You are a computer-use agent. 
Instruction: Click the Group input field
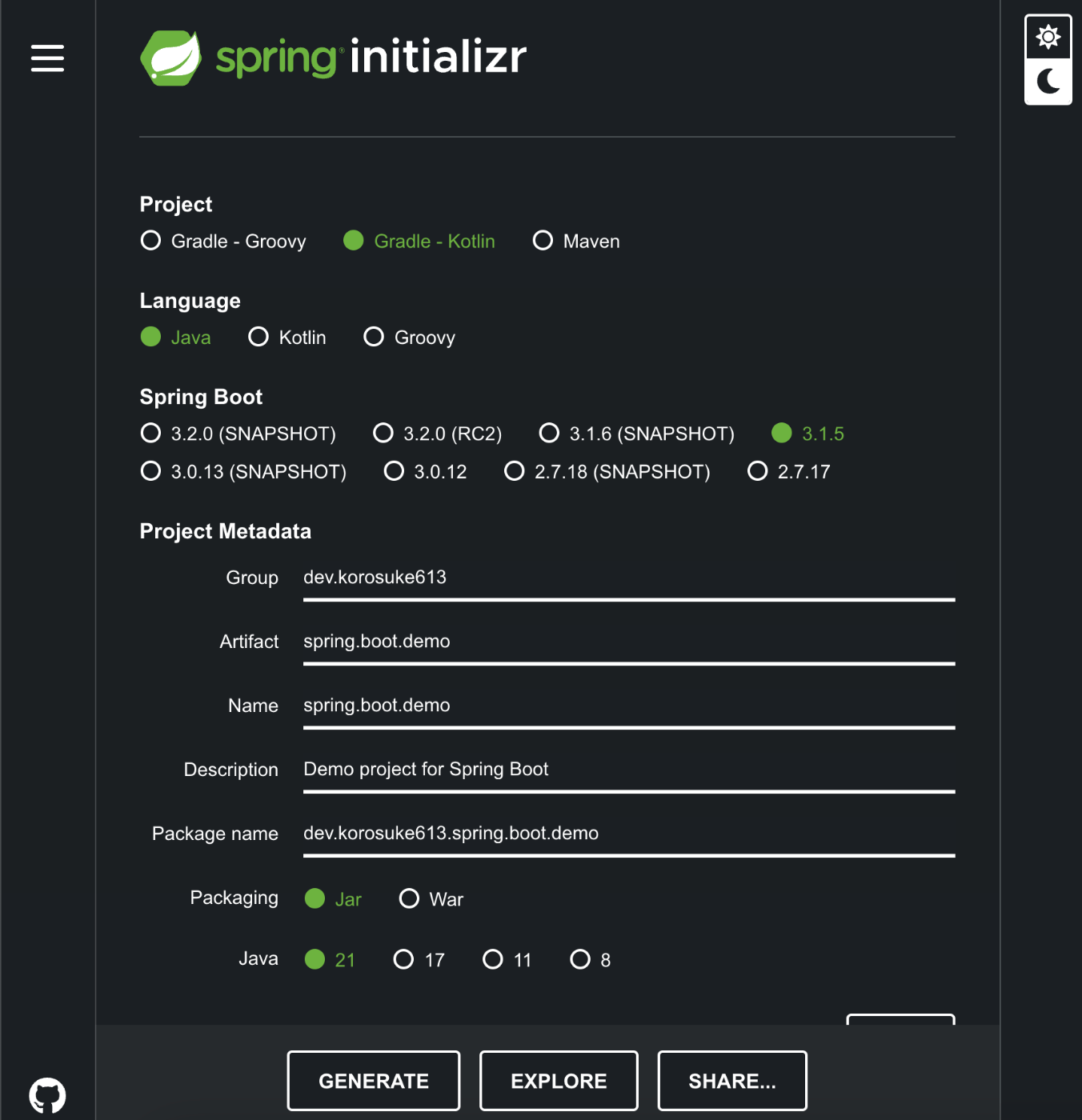[x=629, y=578]
